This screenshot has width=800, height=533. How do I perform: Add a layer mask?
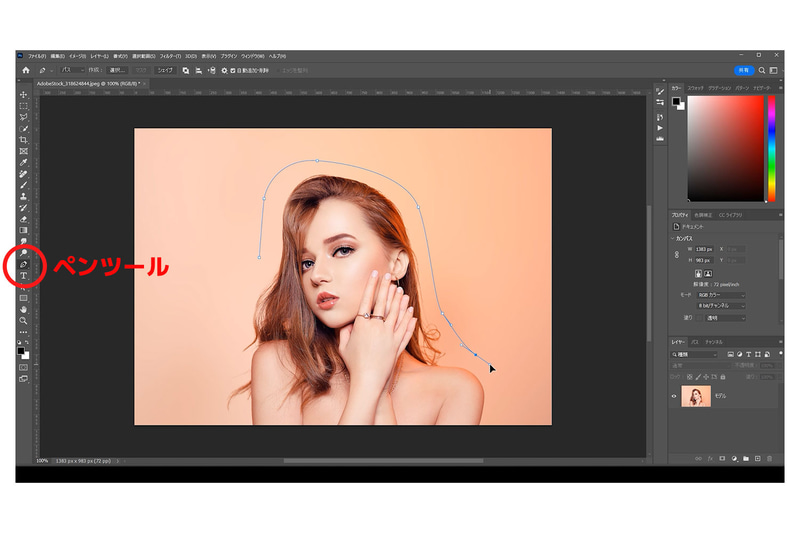pos(722,459)
